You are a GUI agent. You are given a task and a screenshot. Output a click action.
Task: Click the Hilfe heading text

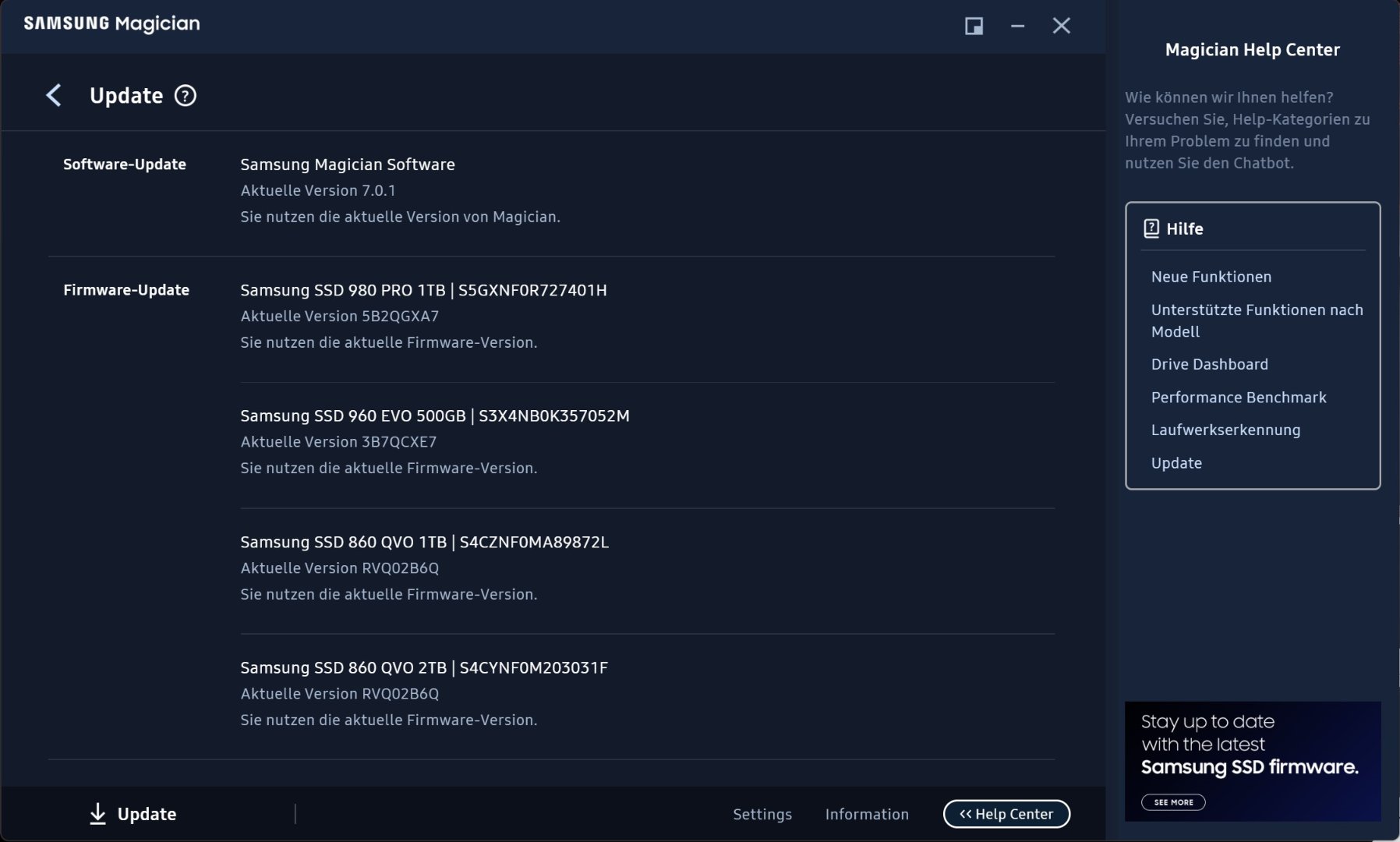pos(1185,229)
